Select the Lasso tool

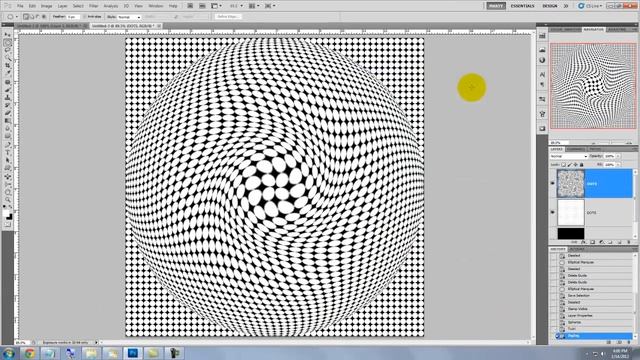click(x=8, y=50)
